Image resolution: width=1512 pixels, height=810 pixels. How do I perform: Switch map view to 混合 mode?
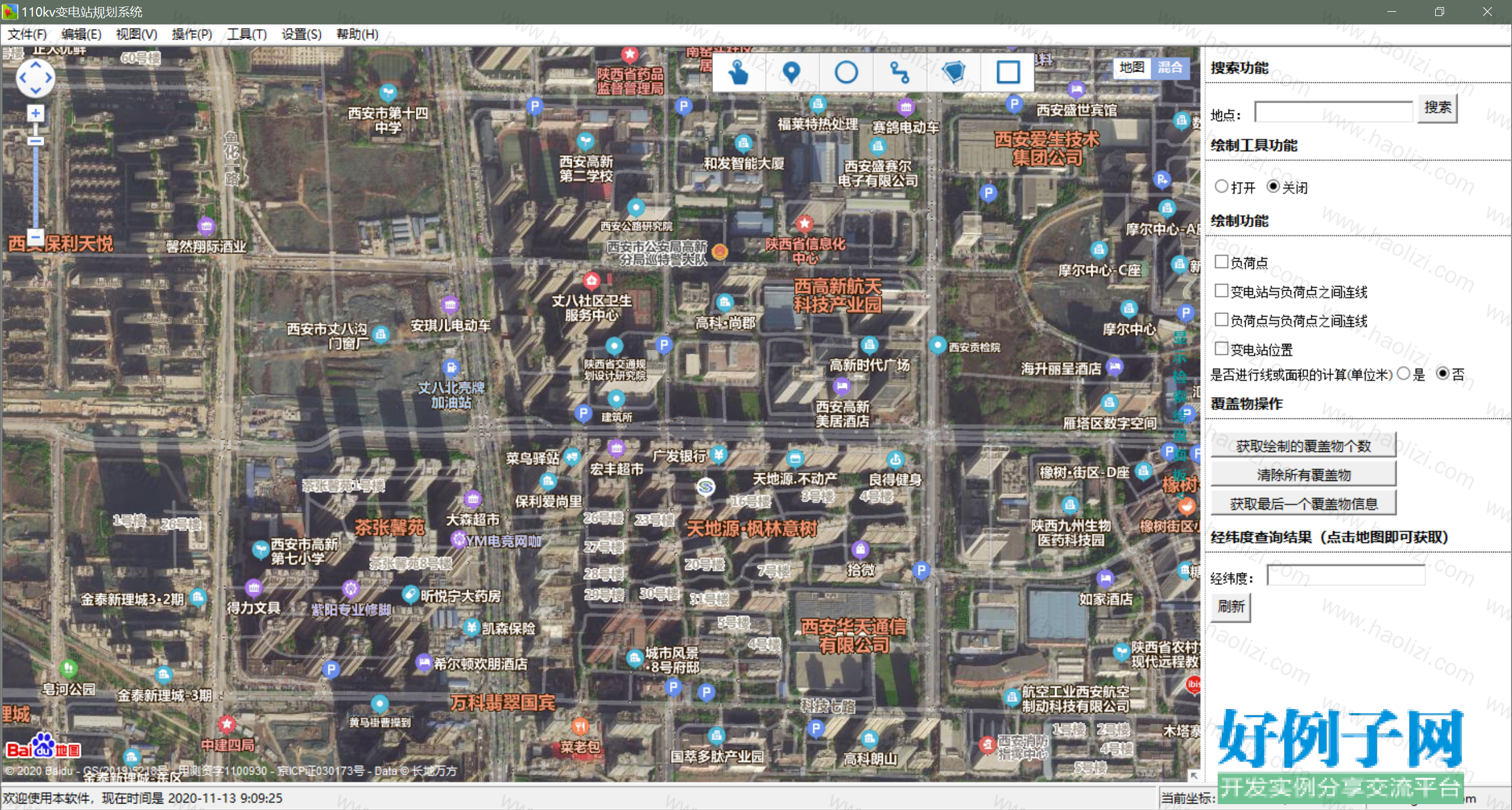[1170, 67]
